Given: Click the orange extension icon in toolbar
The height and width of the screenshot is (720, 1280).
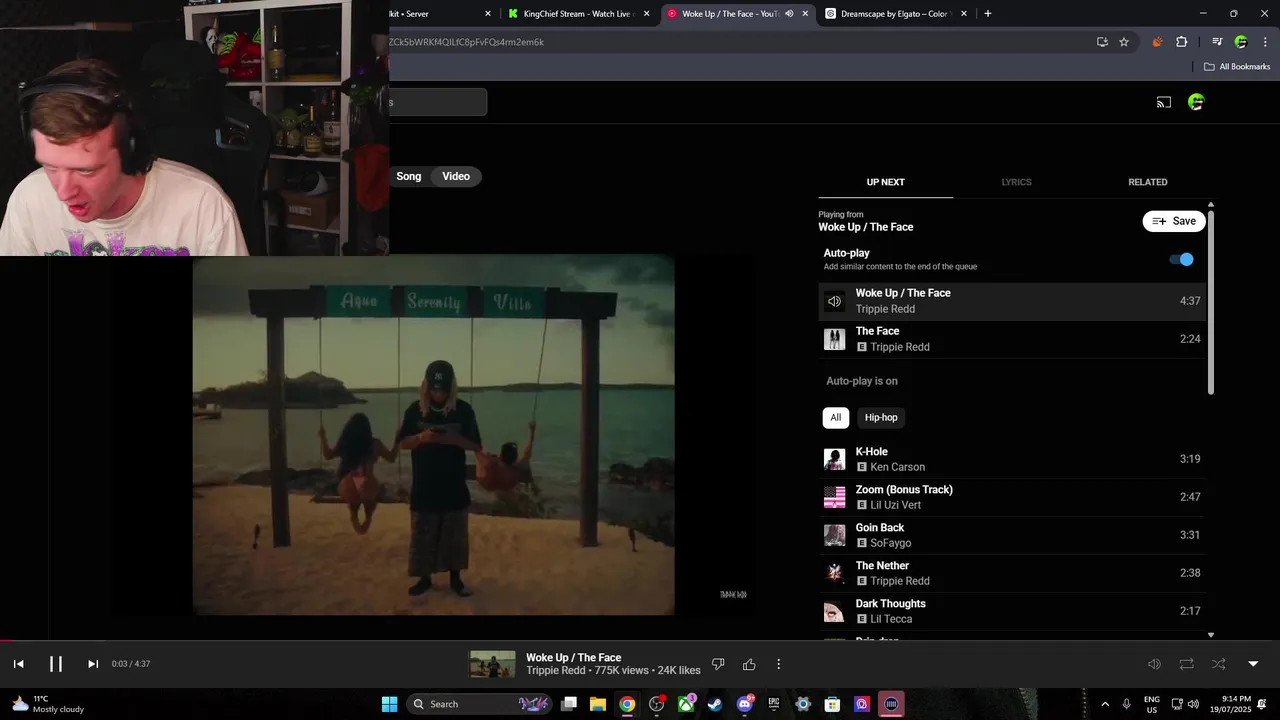Looking at the screenshot, I should [1157, 42].
